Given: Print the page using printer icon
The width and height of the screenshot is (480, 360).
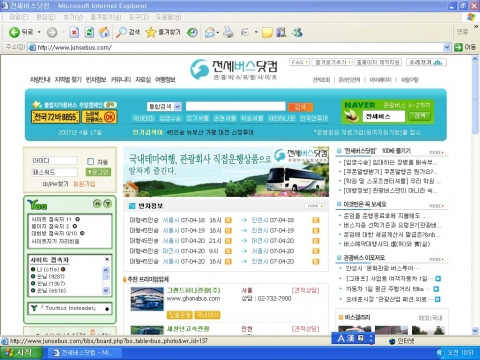Looking at the screenshot, I should [x=228, y=32].
